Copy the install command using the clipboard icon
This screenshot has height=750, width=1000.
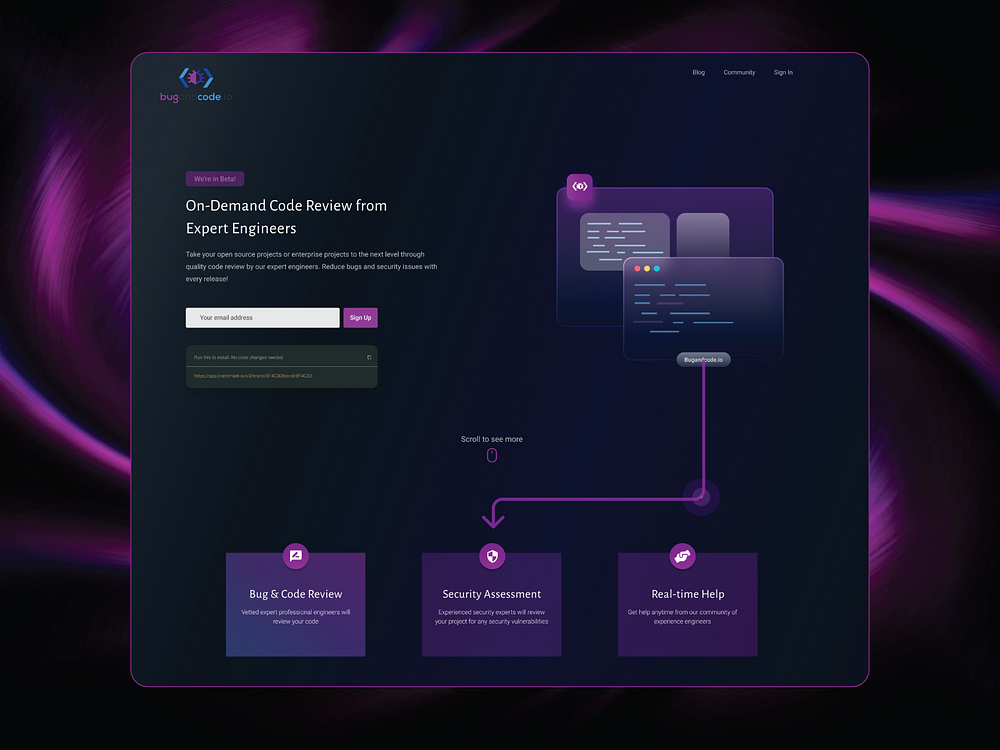(370, 356)
